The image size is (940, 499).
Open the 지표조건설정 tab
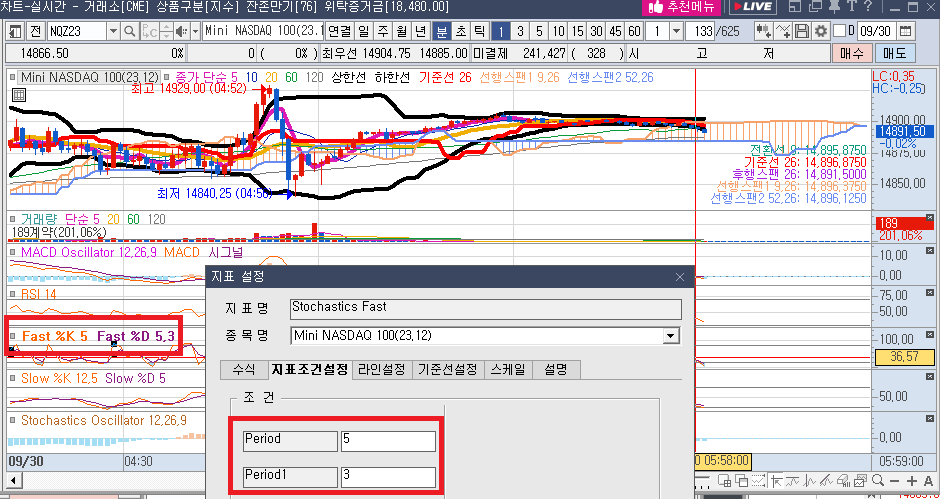click(309, 369)
